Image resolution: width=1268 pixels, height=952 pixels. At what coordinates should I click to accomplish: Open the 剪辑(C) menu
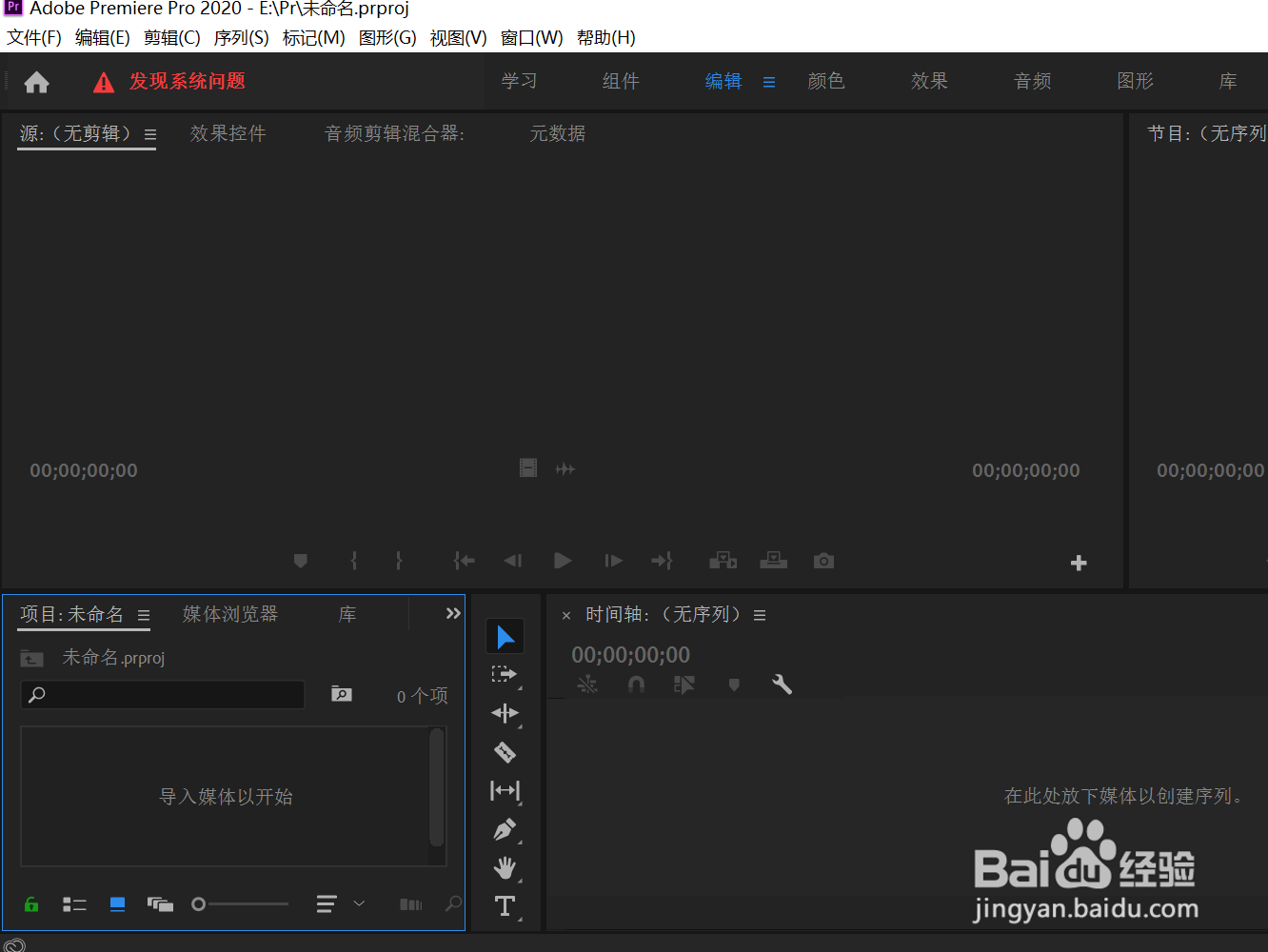pos(172,38)
